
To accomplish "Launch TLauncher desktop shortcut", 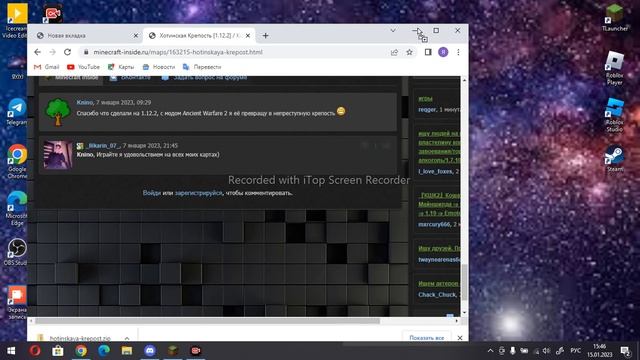I will (614, 17).
